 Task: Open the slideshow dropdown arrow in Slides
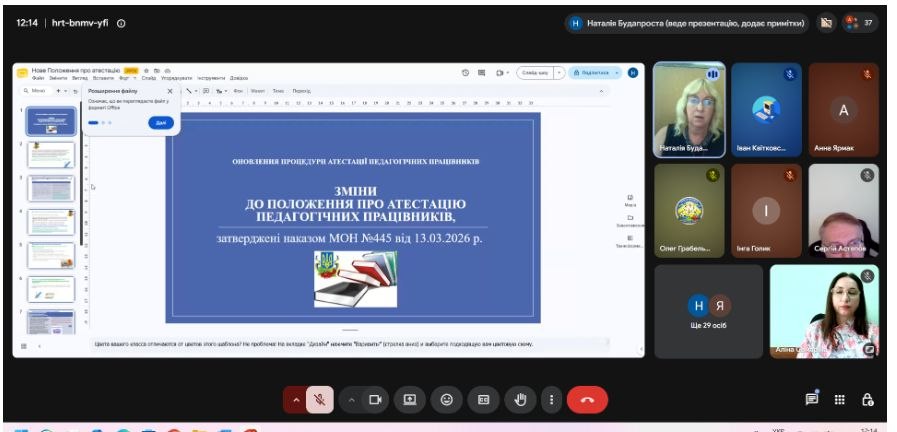[x=558, y=73]
